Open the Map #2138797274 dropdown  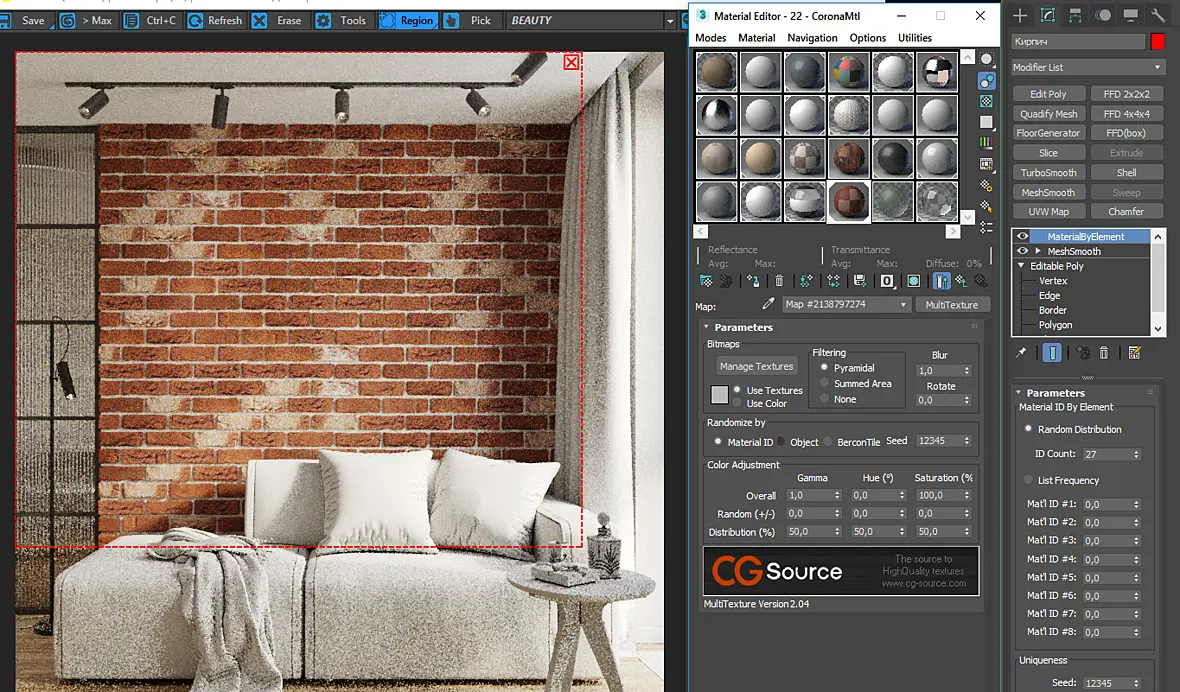(846, 304)
